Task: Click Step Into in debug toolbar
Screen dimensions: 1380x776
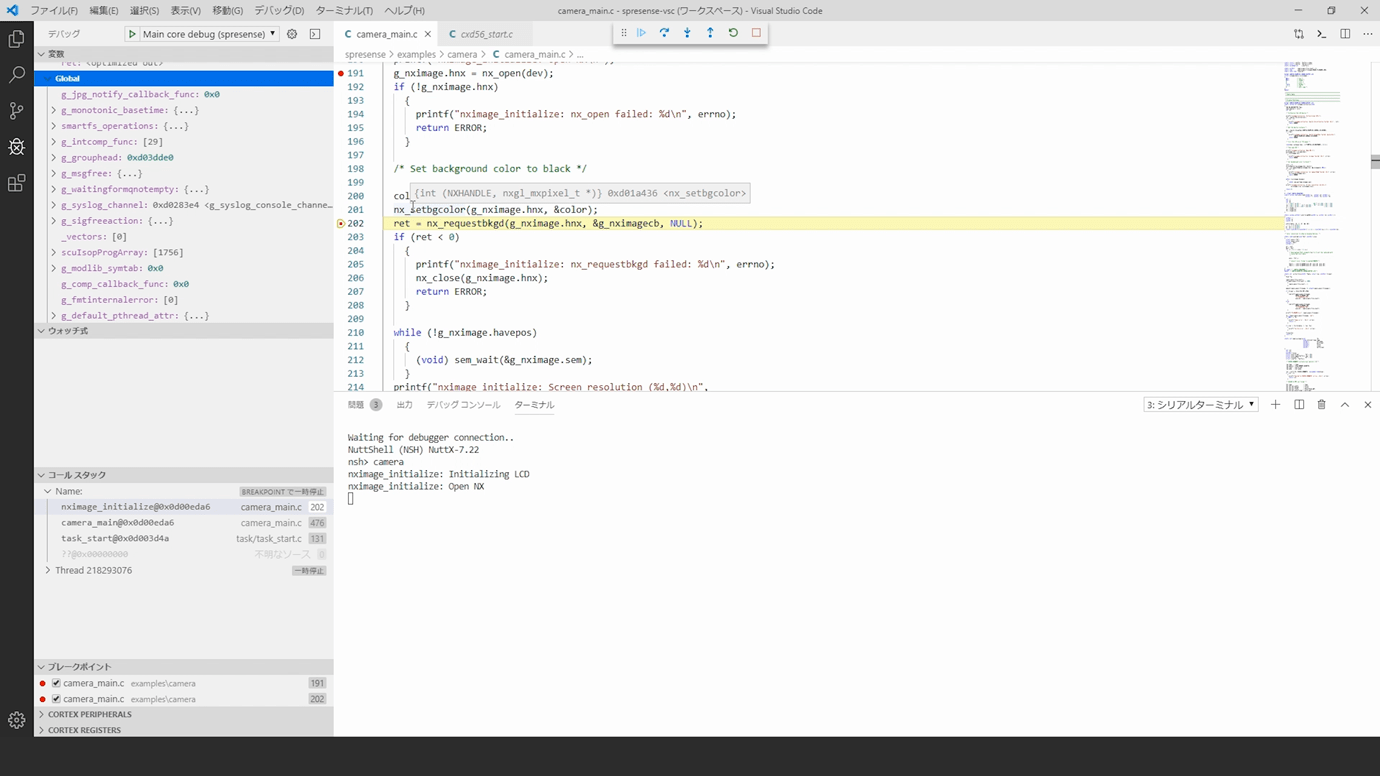Action: click(x=687, y=33)
